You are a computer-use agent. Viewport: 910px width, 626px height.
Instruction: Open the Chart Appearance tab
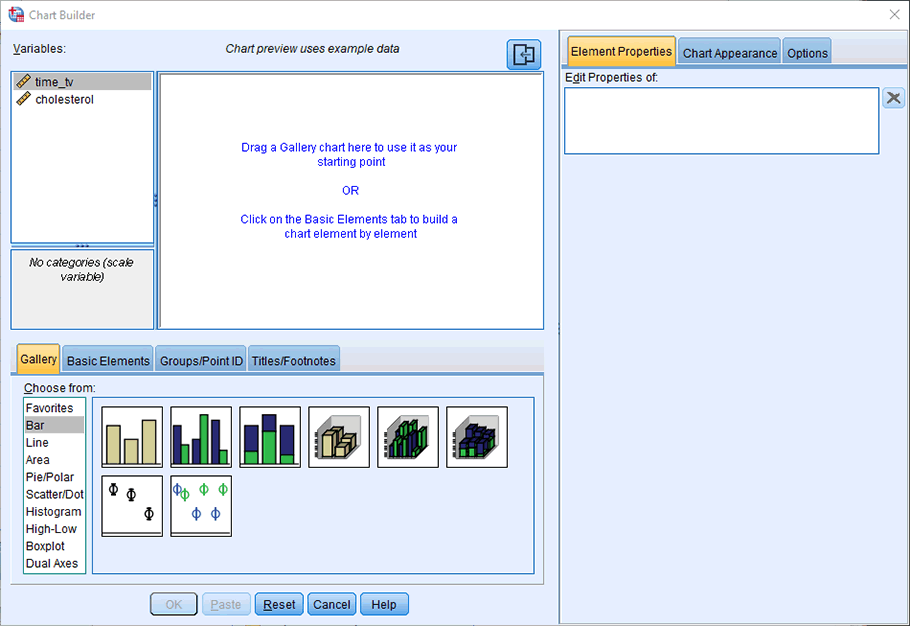coord(729,51)
